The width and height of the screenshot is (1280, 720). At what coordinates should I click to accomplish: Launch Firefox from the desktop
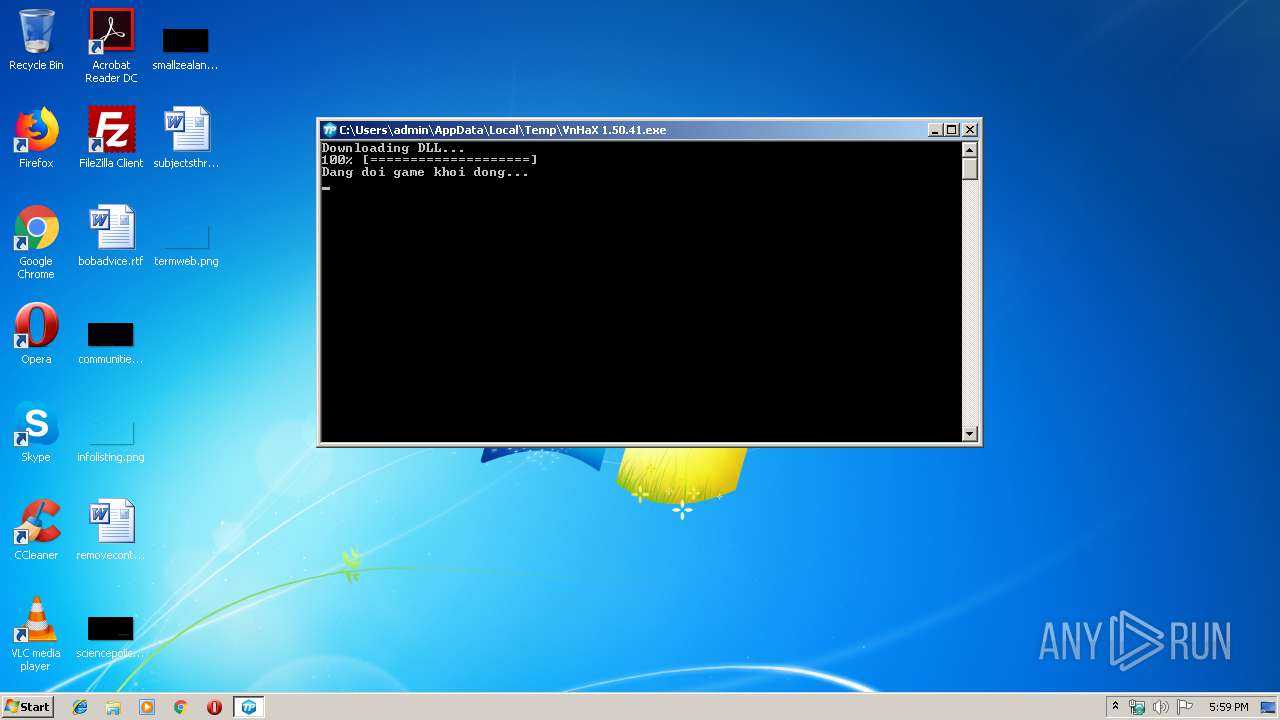coord(36,138)
